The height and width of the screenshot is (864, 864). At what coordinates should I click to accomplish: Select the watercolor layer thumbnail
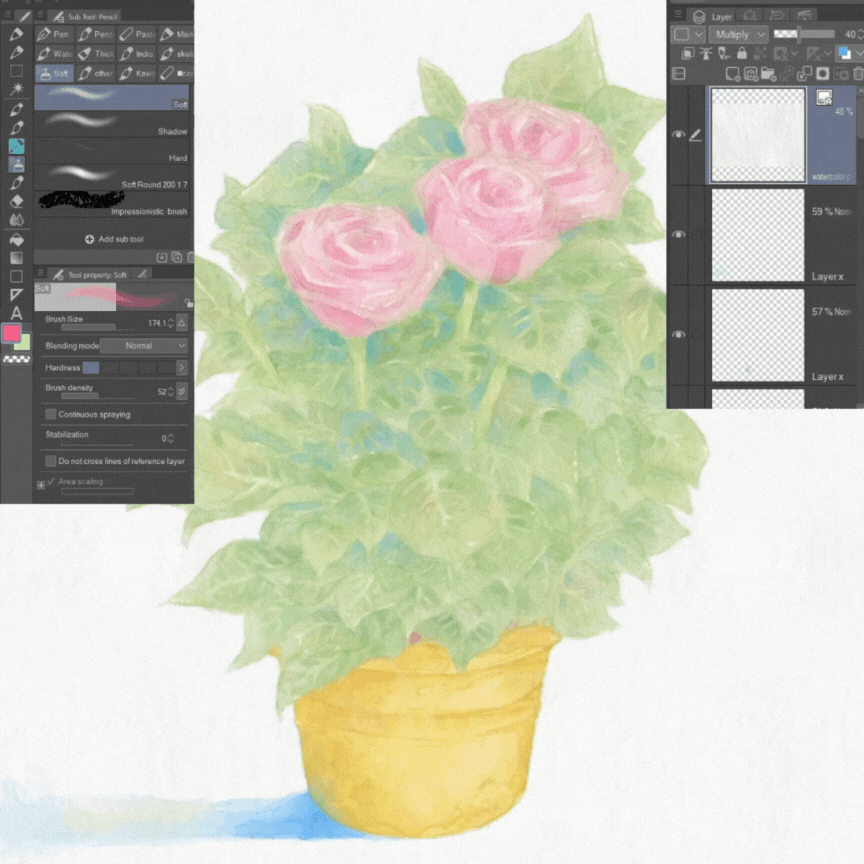[x=757, y=134]
